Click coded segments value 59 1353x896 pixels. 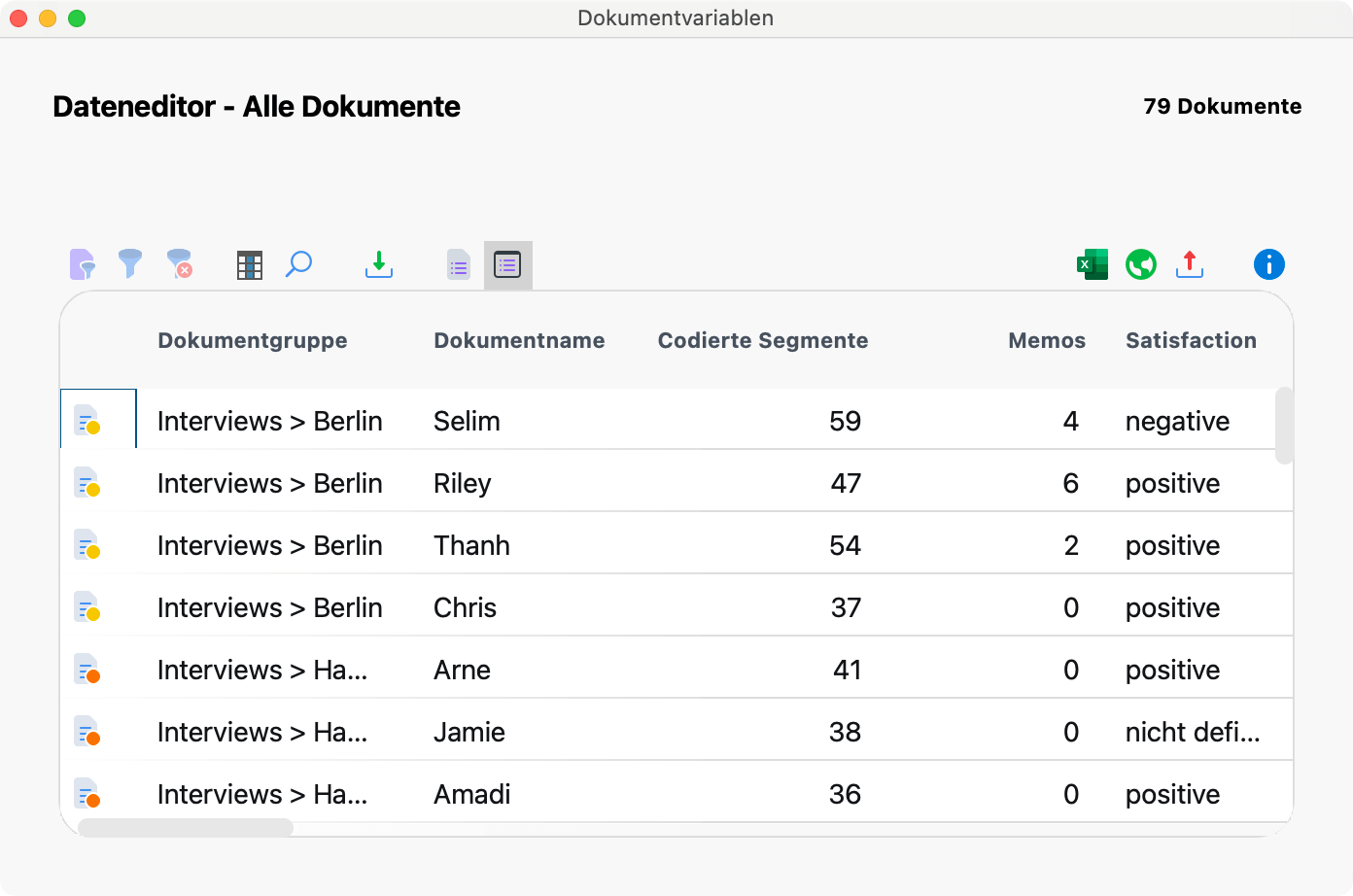846,421
